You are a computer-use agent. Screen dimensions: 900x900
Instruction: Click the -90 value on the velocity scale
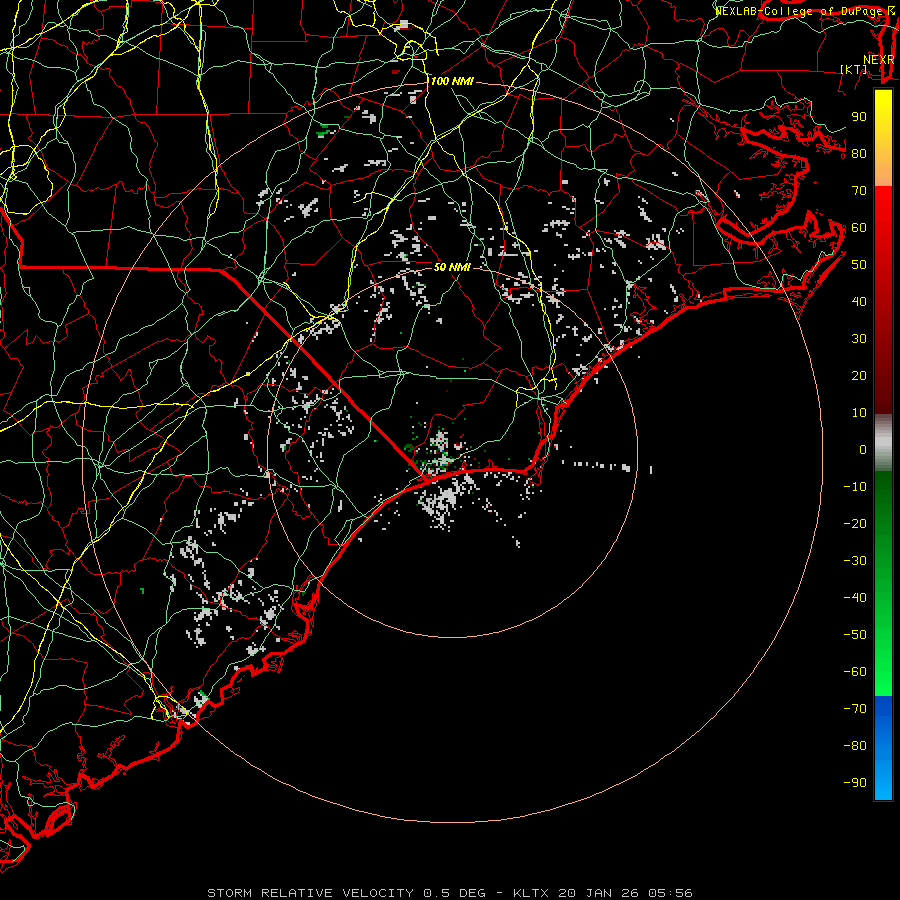tap(855, 783)
